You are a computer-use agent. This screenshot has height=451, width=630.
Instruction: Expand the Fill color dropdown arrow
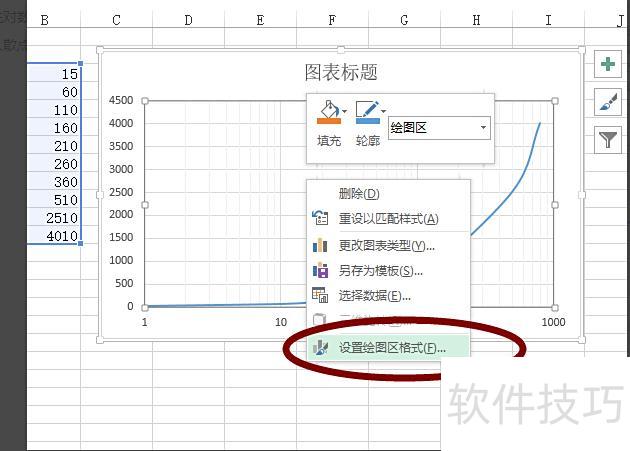[344, 111]
